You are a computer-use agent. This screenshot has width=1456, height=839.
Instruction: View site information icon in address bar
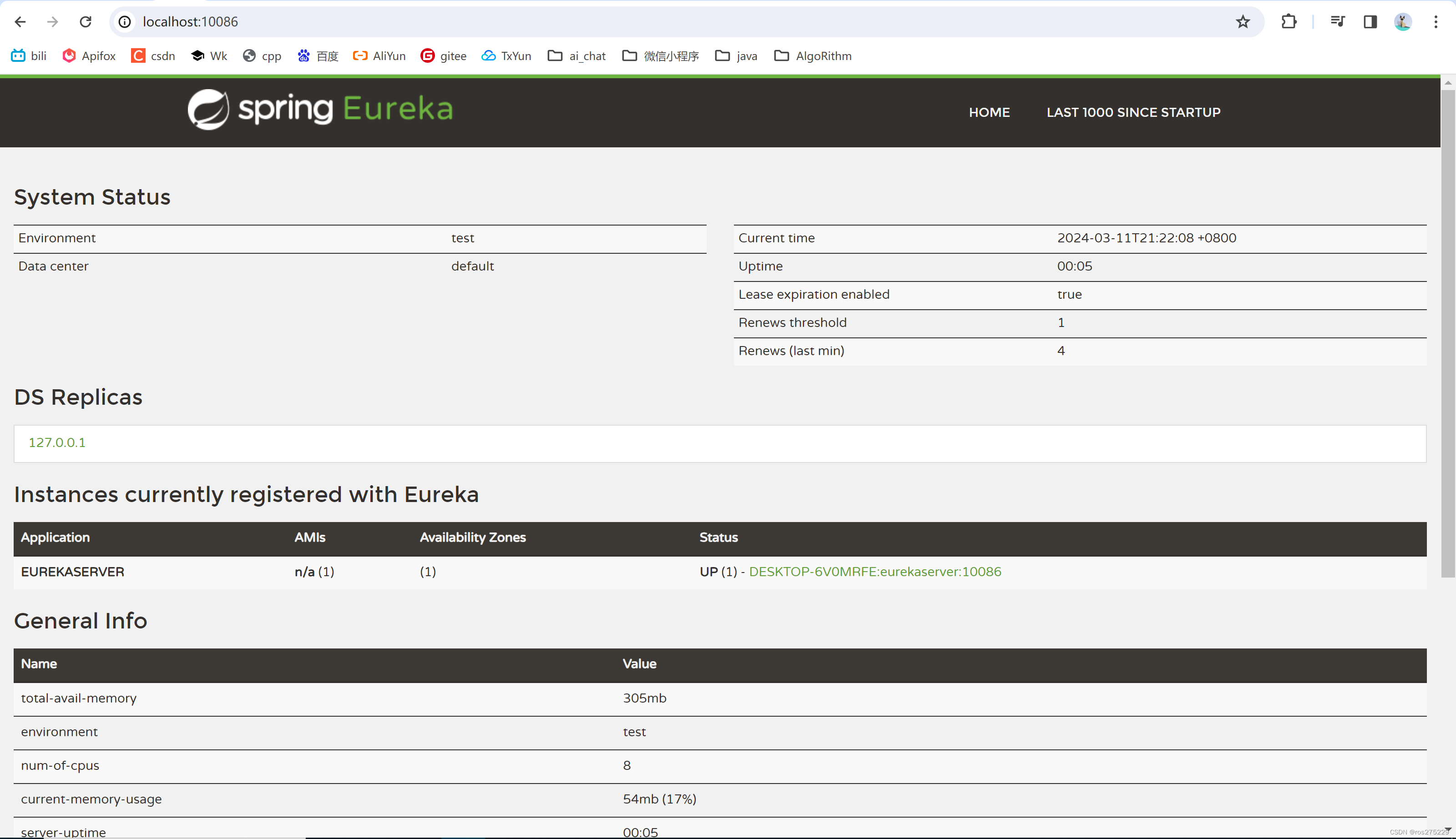[125, 22]
